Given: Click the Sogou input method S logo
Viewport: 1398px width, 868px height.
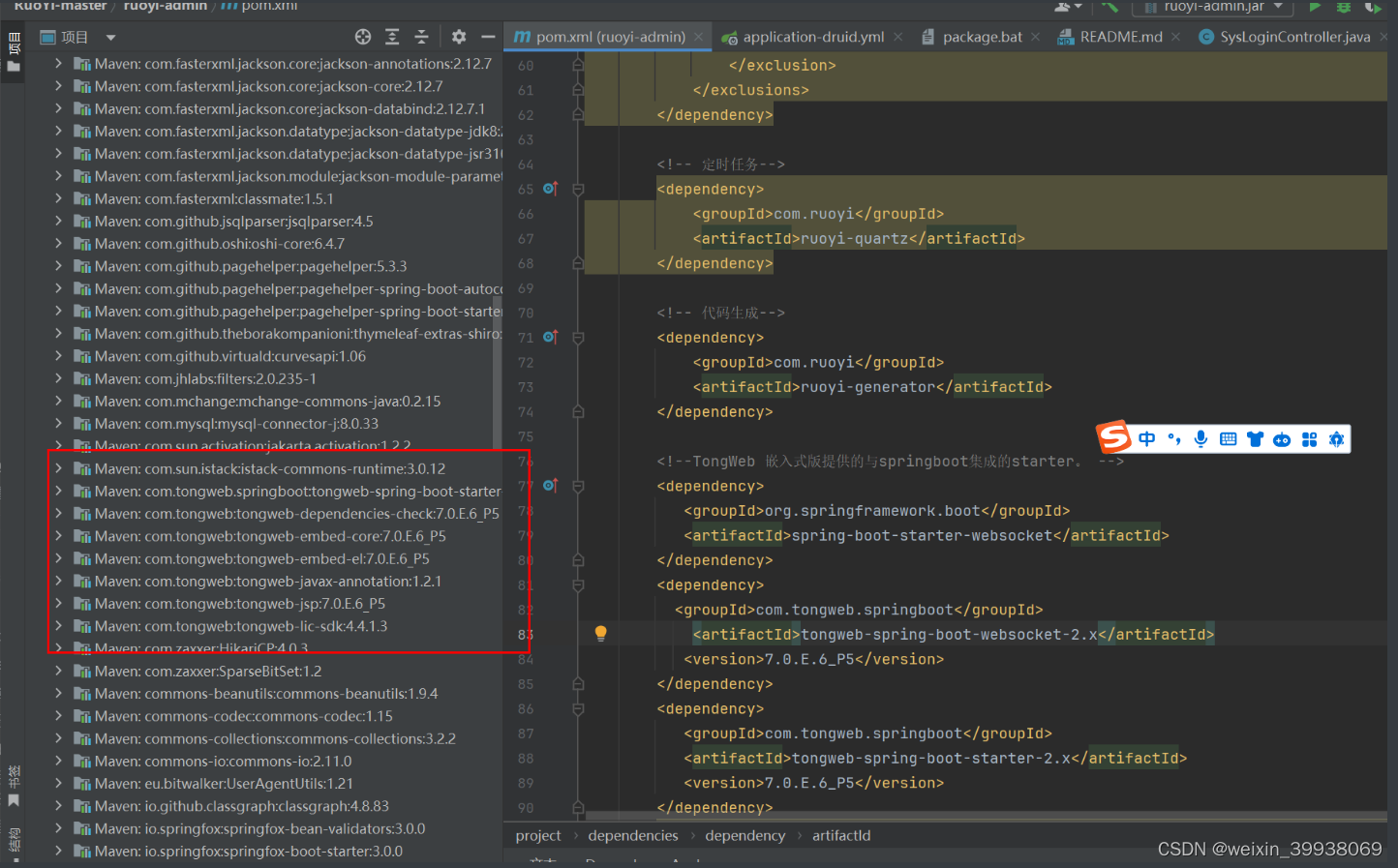Looking at the screenshot, I should coord(1114,437).
